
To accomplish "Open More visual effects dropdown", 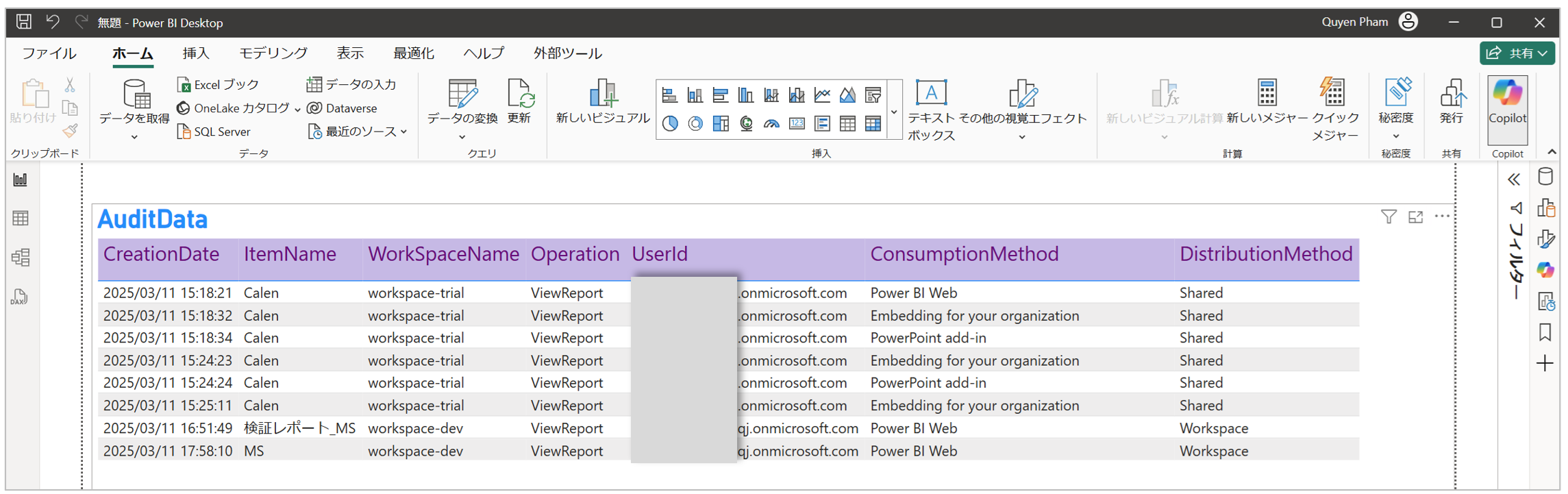I will tap(1022, 111).
